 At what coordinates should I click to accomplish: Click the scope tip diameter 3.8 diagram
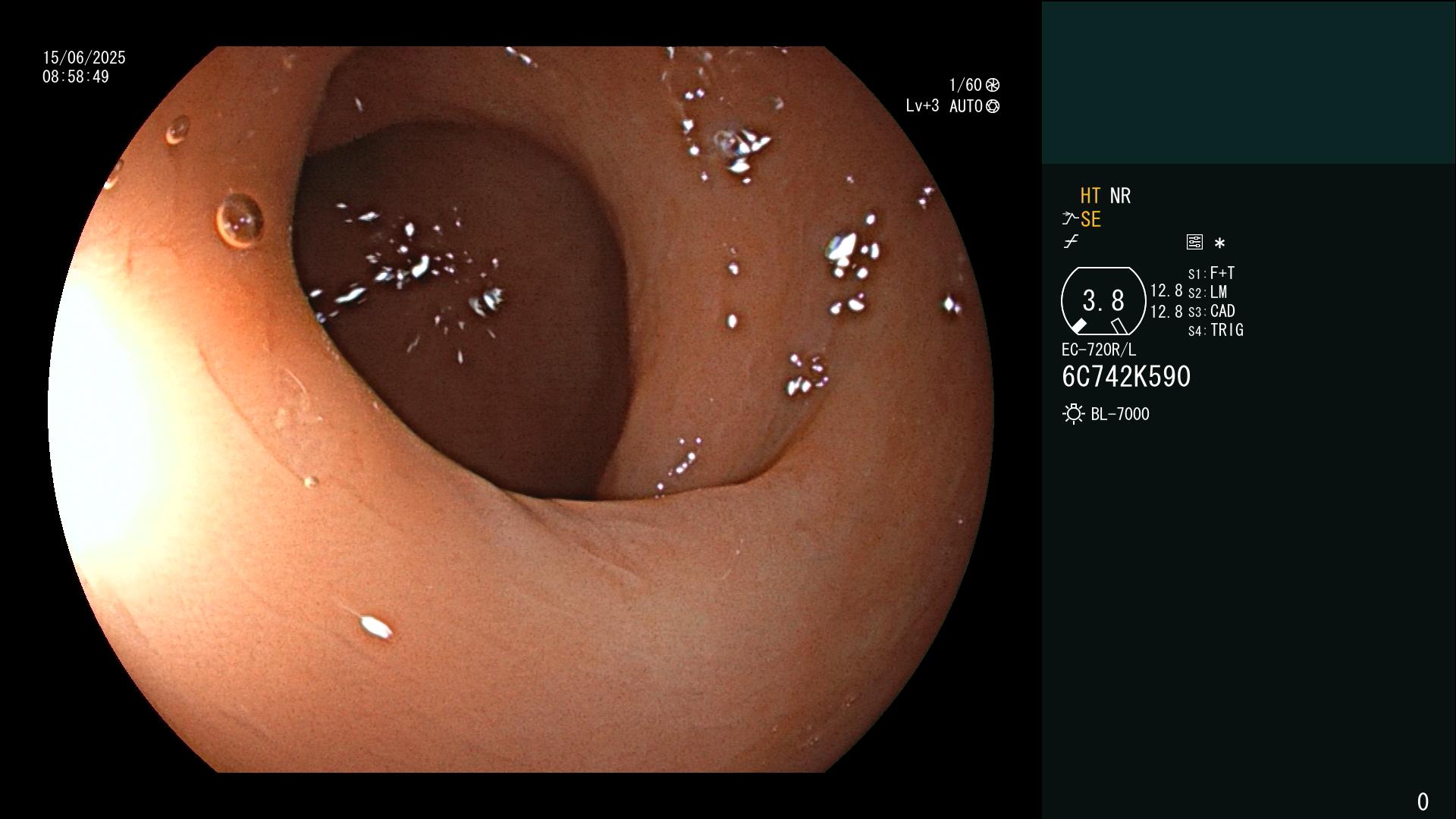pos(1103,301)
